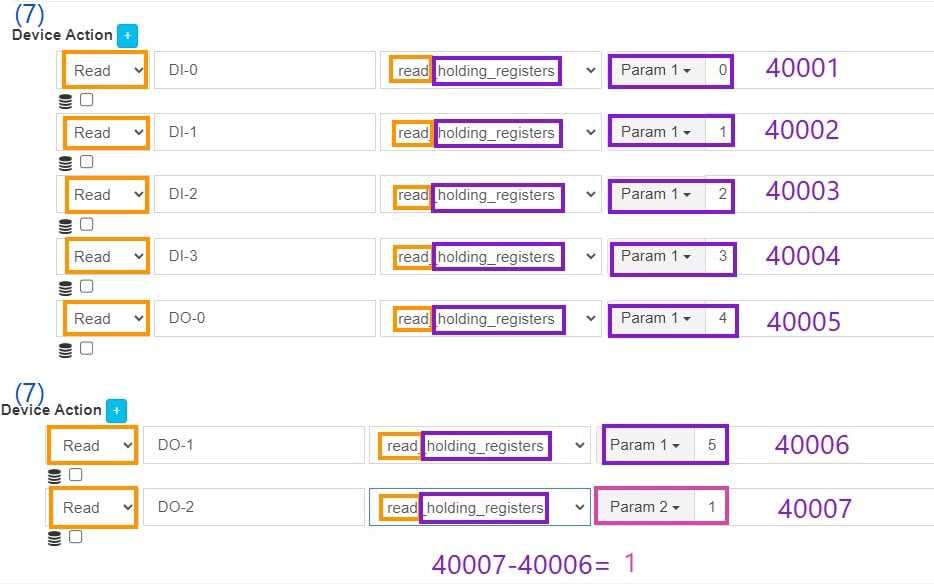Open the read_holding_registers dropdown for DO-2

pyautogui.click(x=480, y=507)
